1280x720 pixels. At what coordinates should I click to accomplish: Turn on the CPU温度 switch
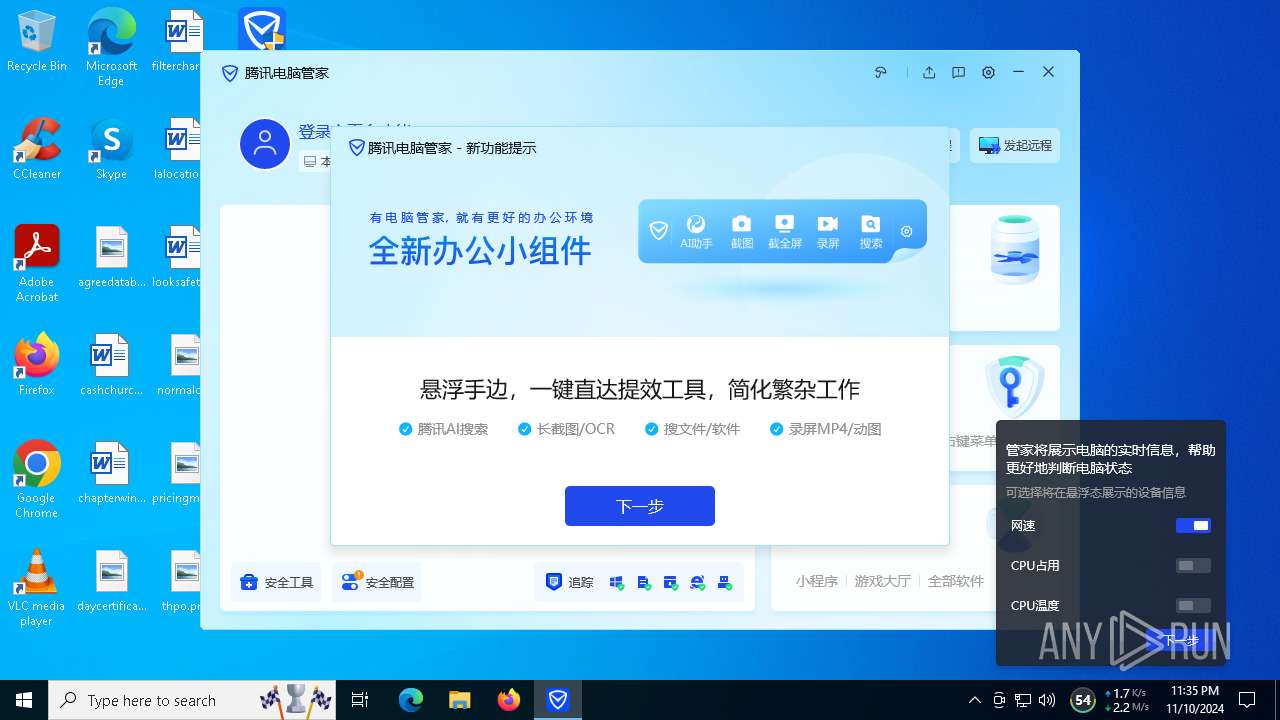[x=1193, y=606]
